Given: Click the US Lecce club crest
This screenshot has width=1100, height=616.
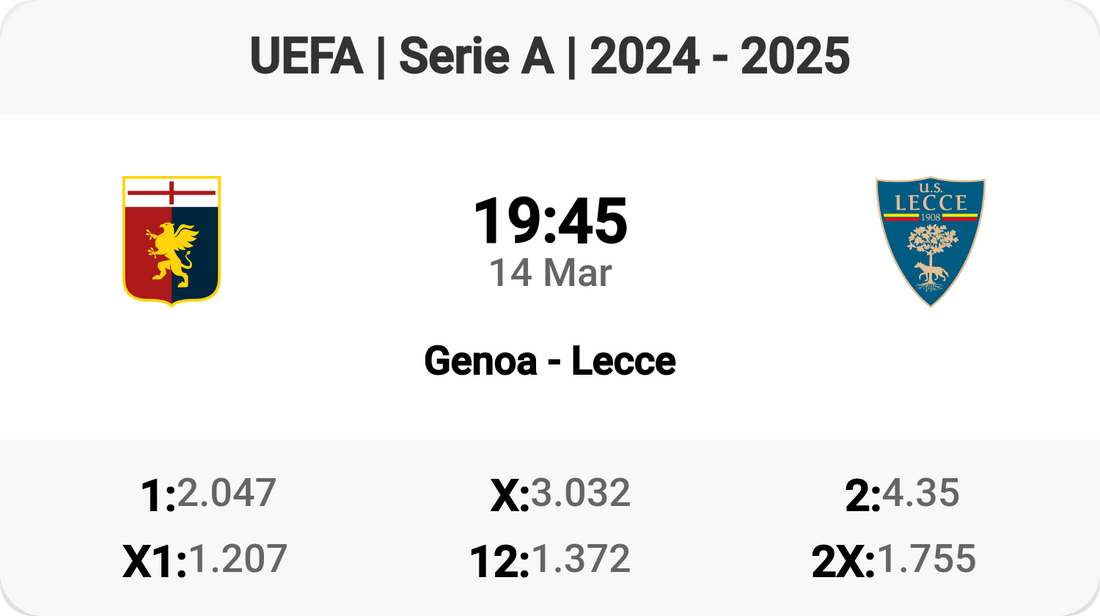Looking at the screenshot, I should click(930, 241).
